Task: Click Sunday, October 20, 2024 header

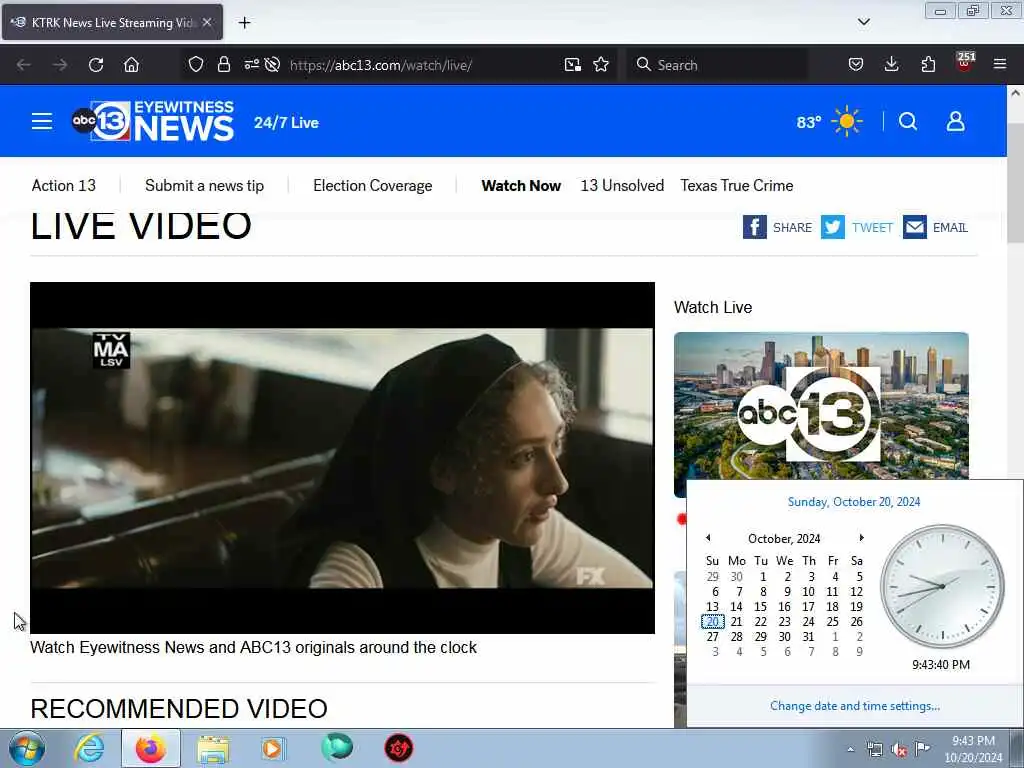Action: 854,502
